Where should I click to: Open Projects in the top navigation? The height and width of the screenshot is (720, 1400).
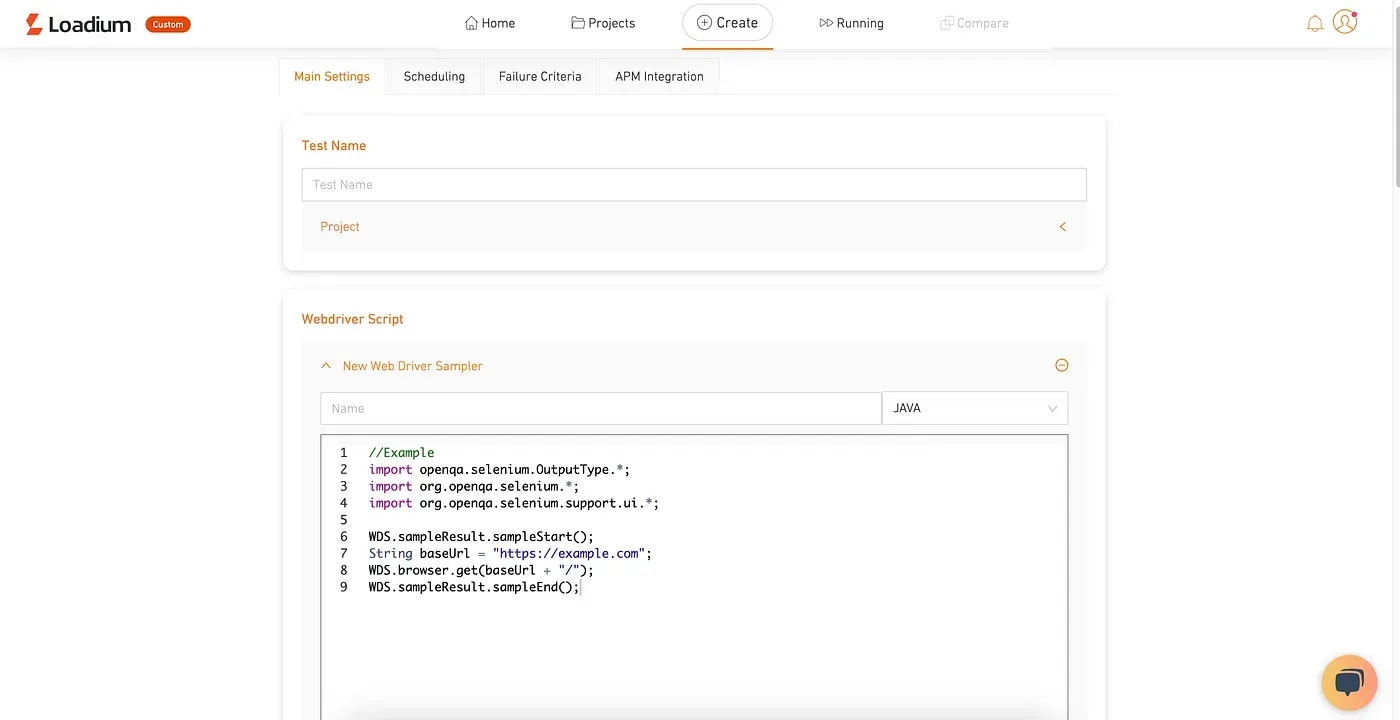[603, 23]
